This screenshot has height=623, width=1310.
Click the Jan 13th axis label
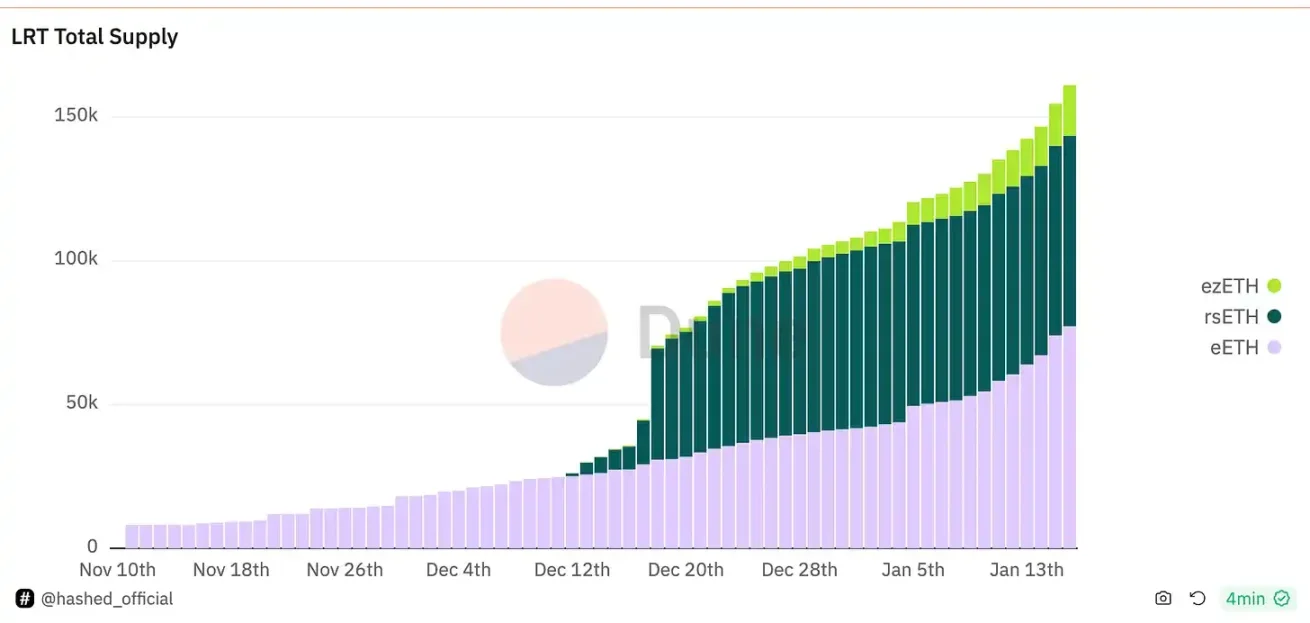(1027, 570)
